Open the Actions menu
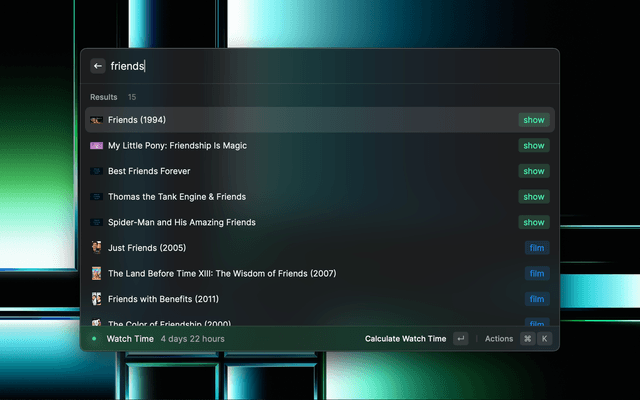Image resolution: width=640 pixels, height=400 pixels. (499, 339)
